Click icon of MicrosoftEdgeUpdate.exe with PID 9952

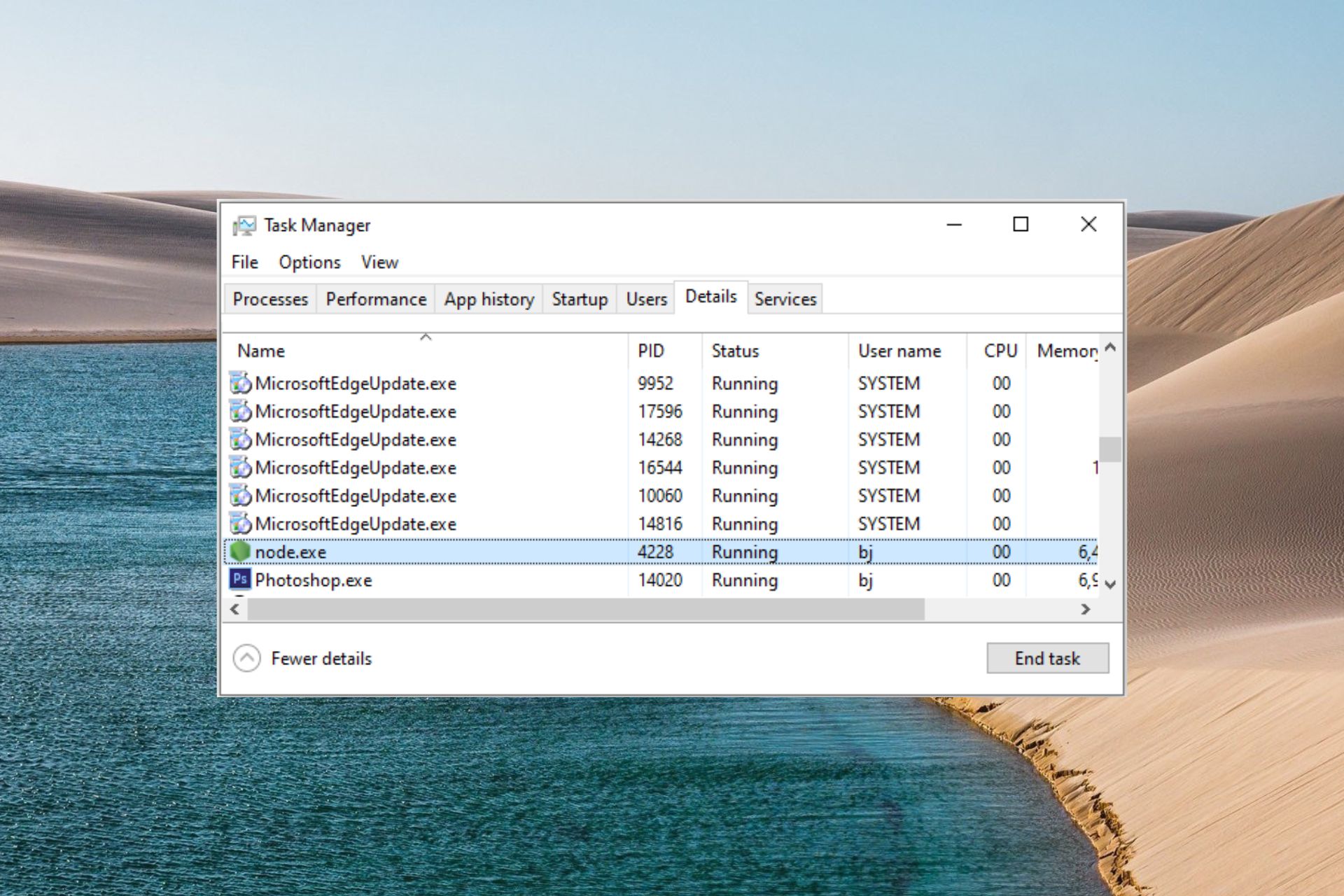coord(240,384)
